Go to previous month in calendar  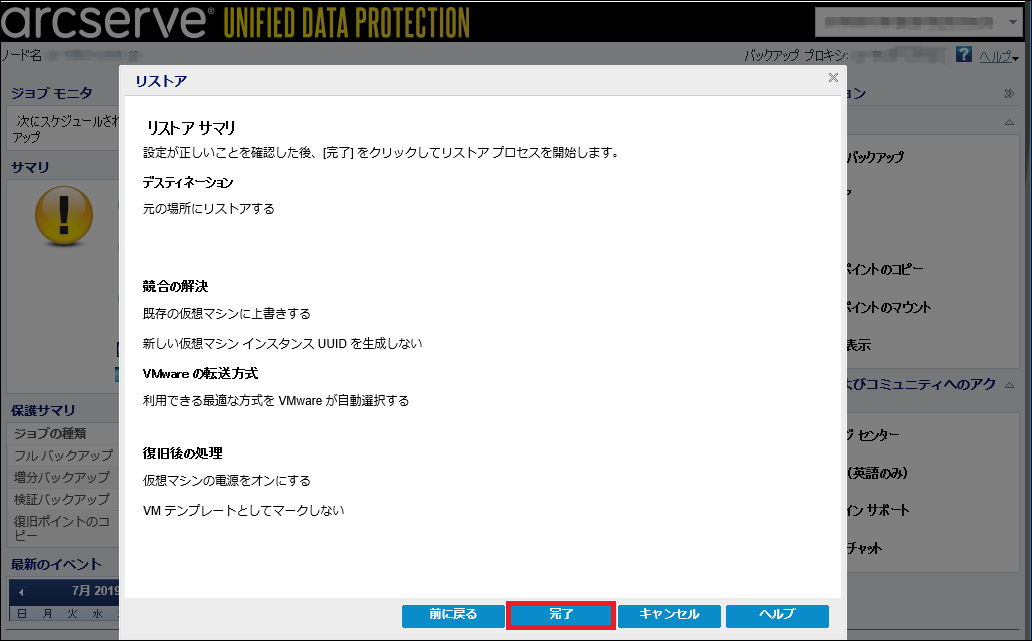coord(21,592)
